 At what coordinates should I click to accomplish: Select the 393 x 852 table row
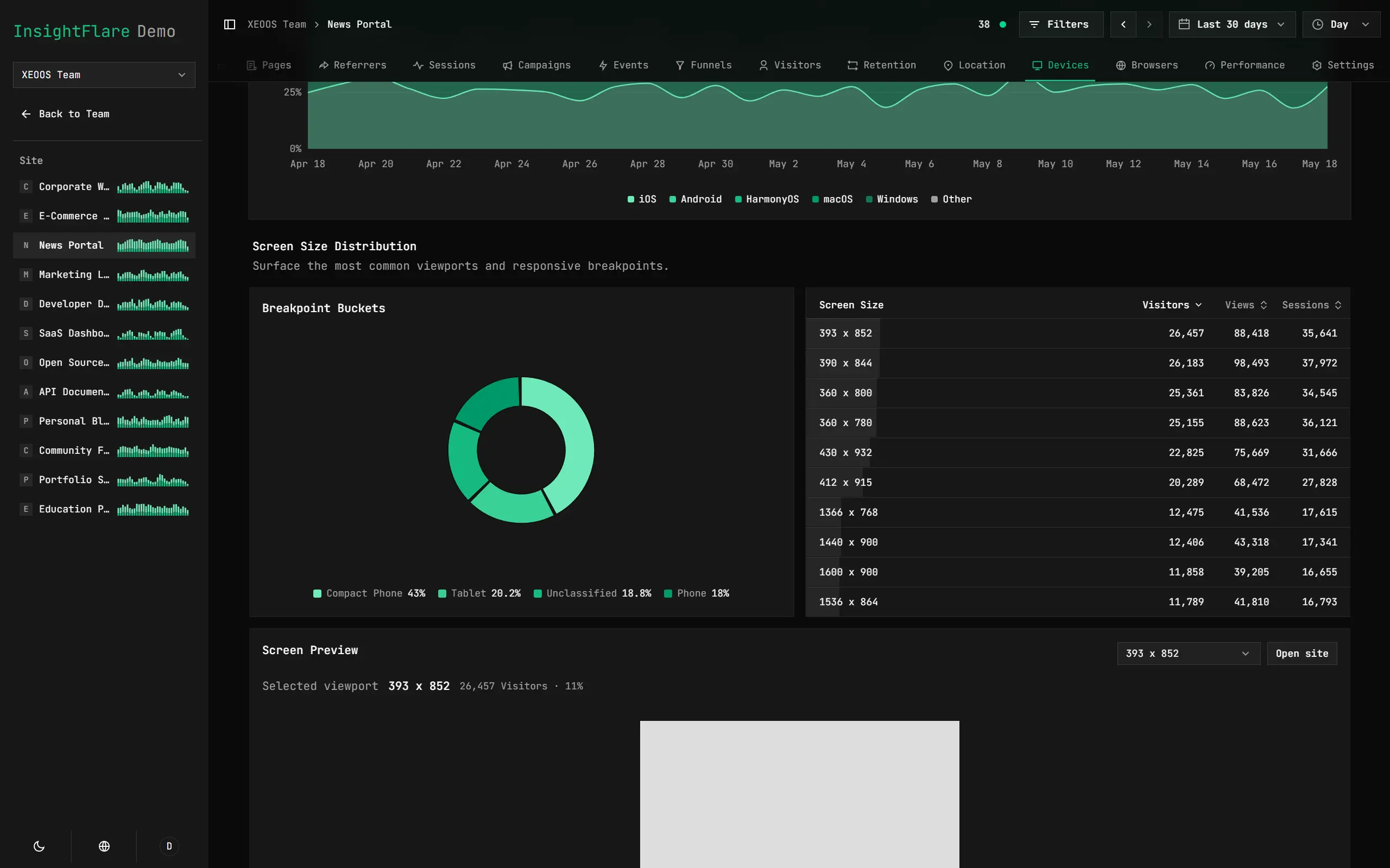point(1078,333)
